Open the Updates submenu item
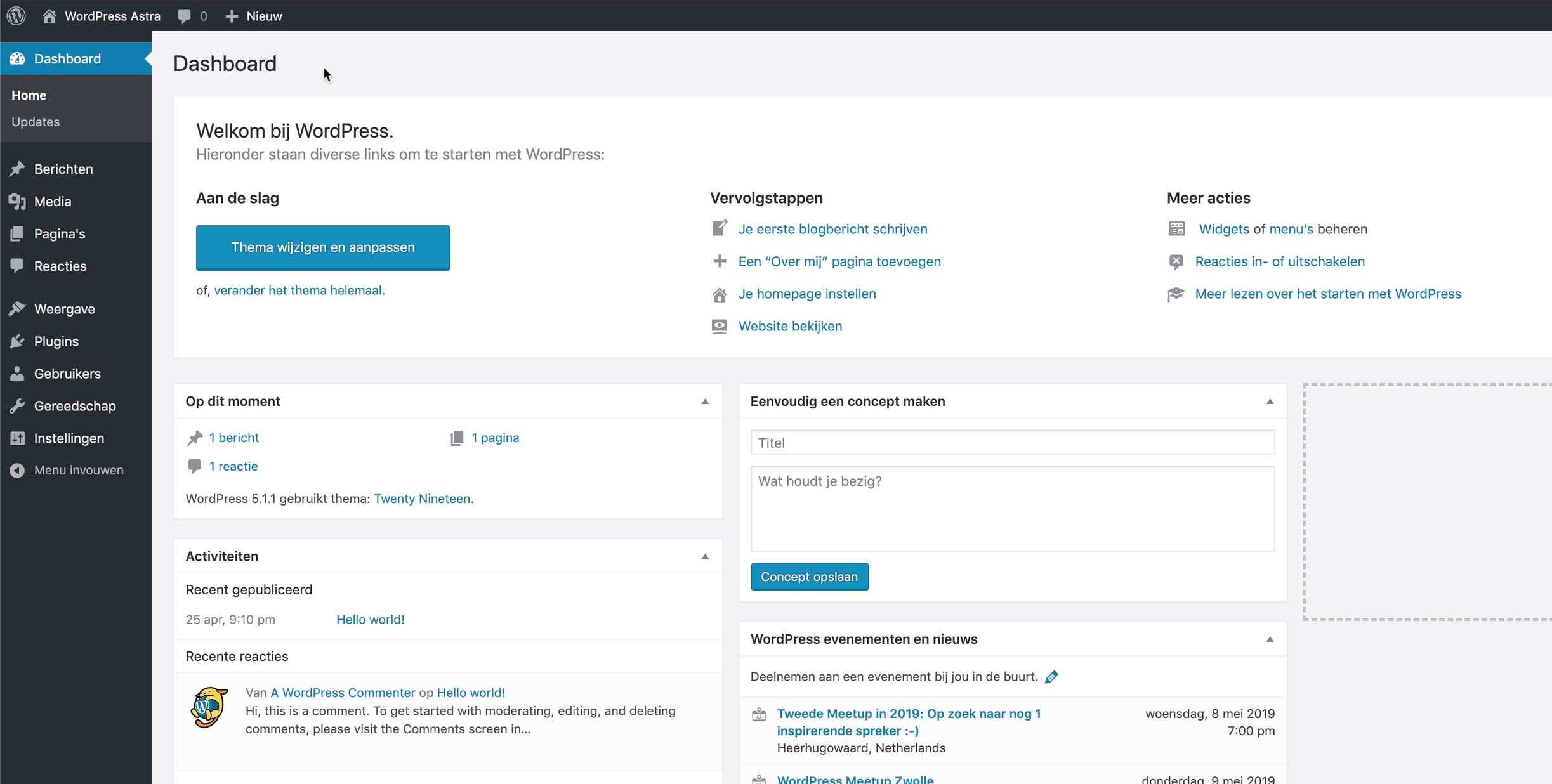 click(x=36, y=122)
